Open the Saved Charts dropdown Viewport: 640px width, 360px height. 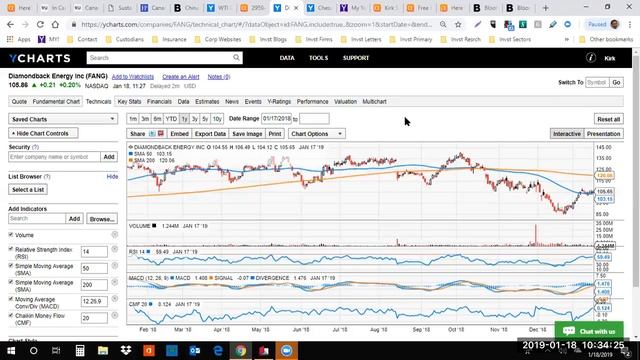click(63, 119)
